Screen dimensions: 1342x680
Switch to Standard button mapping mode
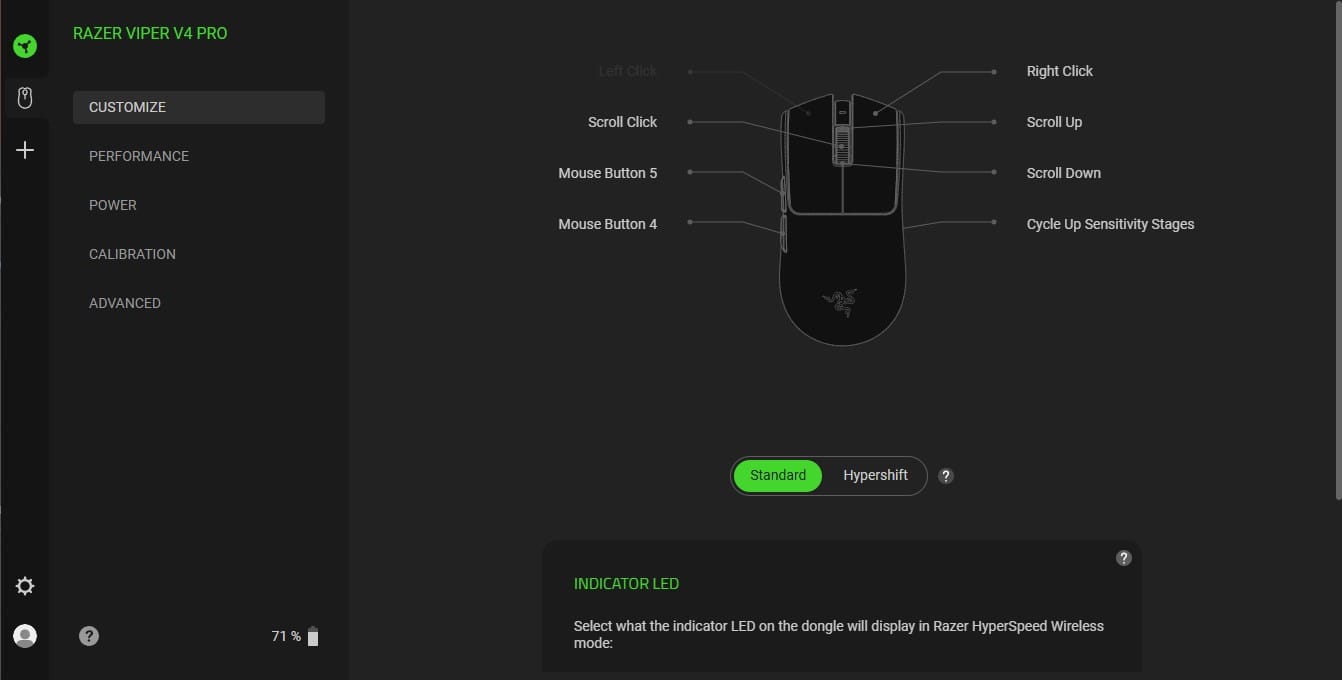pos(778,476)
